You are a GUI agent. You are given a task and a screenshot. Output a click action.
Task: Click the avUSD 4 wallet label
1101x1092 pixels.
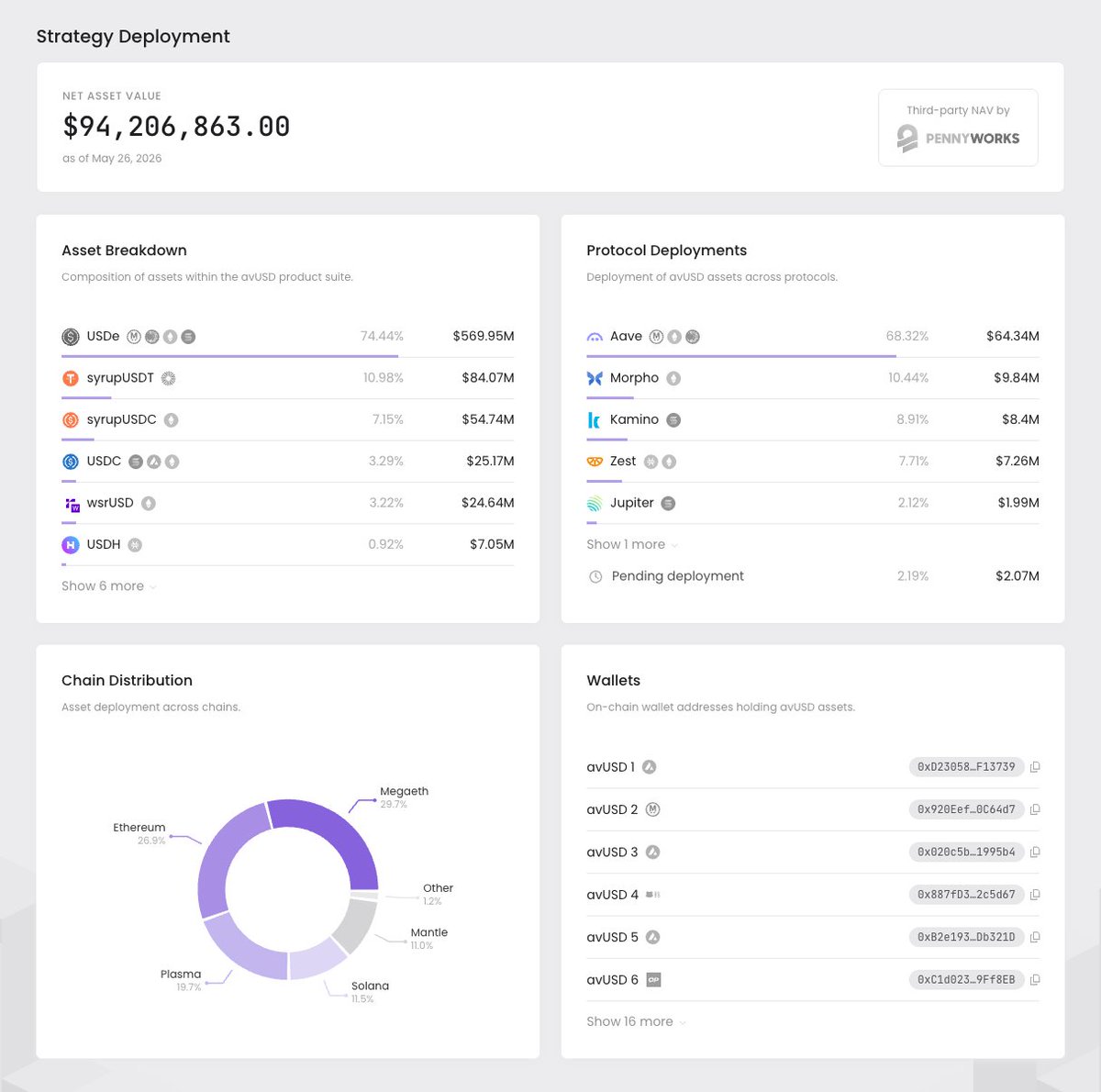(x=612, y=895)
